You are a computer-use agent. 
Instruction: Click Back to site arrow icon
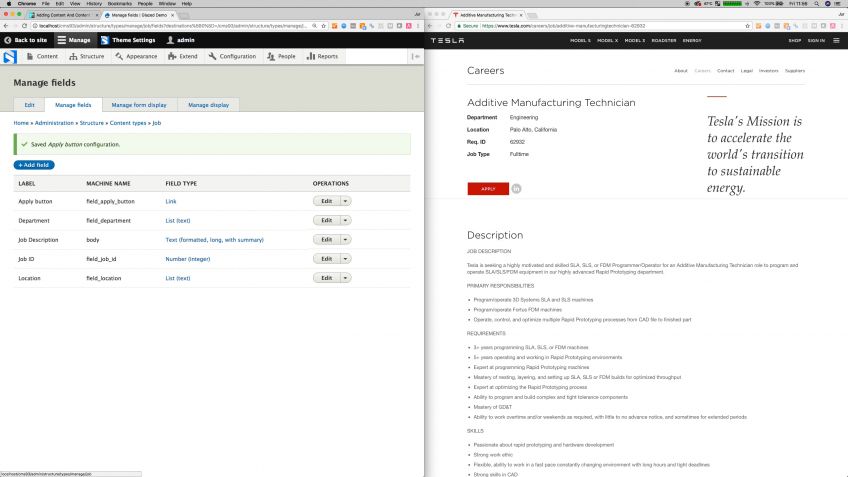coord(8,40)
